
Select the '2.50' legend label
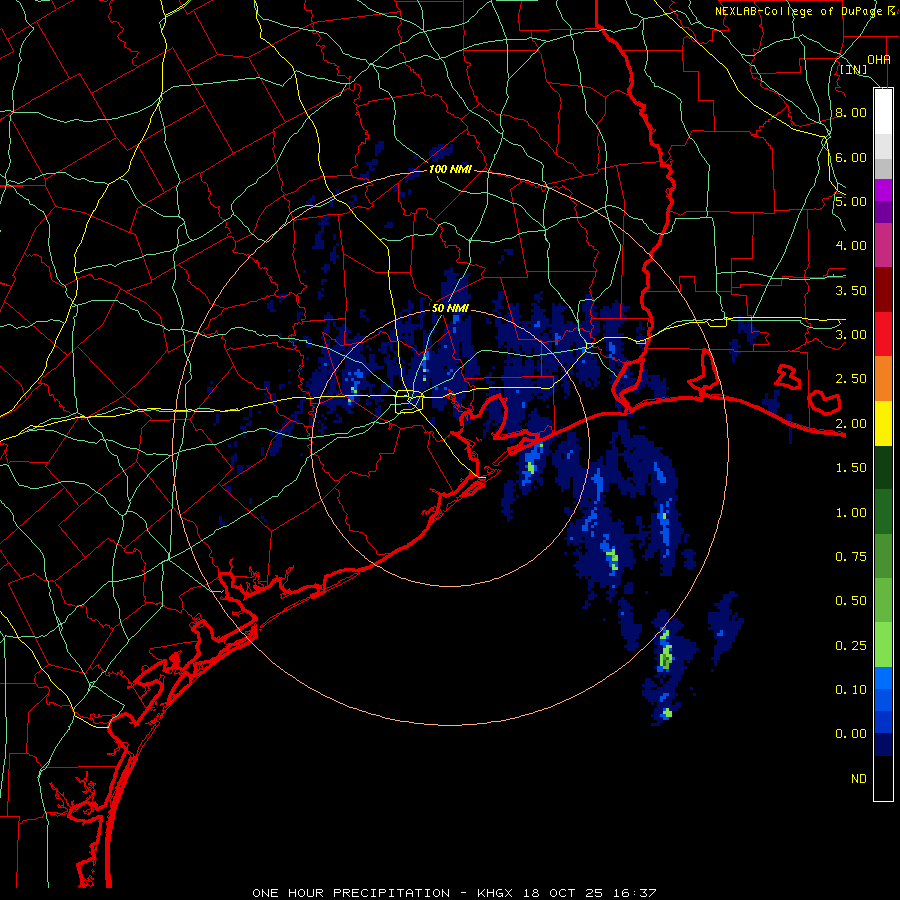pyautogui.click(x=851, y=379)
